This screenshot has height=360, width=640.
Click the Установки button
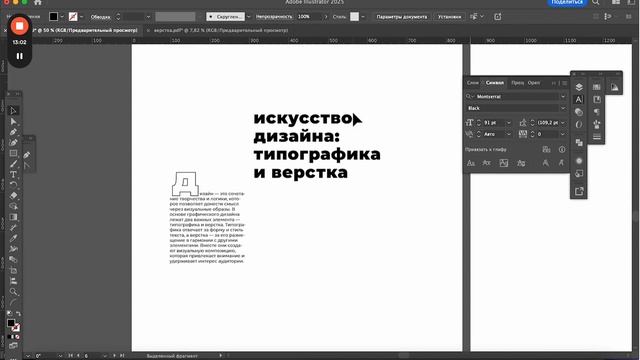[x=449, y=17]
